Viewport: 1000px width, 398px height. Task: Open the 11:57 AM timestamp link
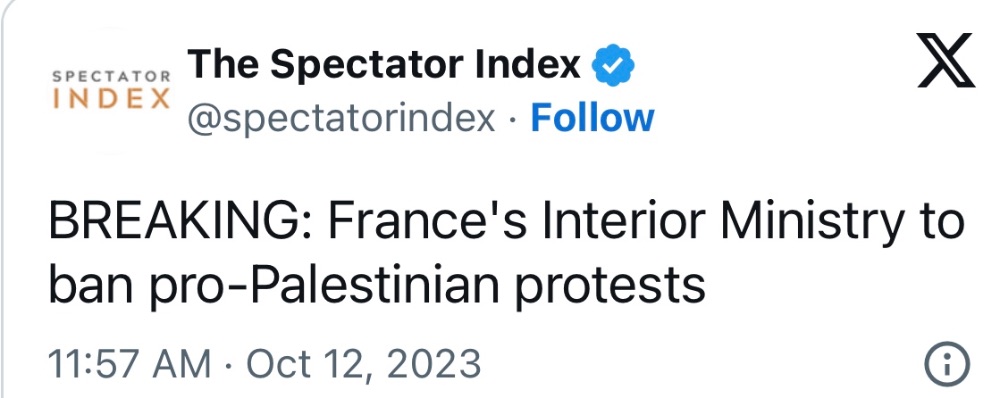pos(129,365)
